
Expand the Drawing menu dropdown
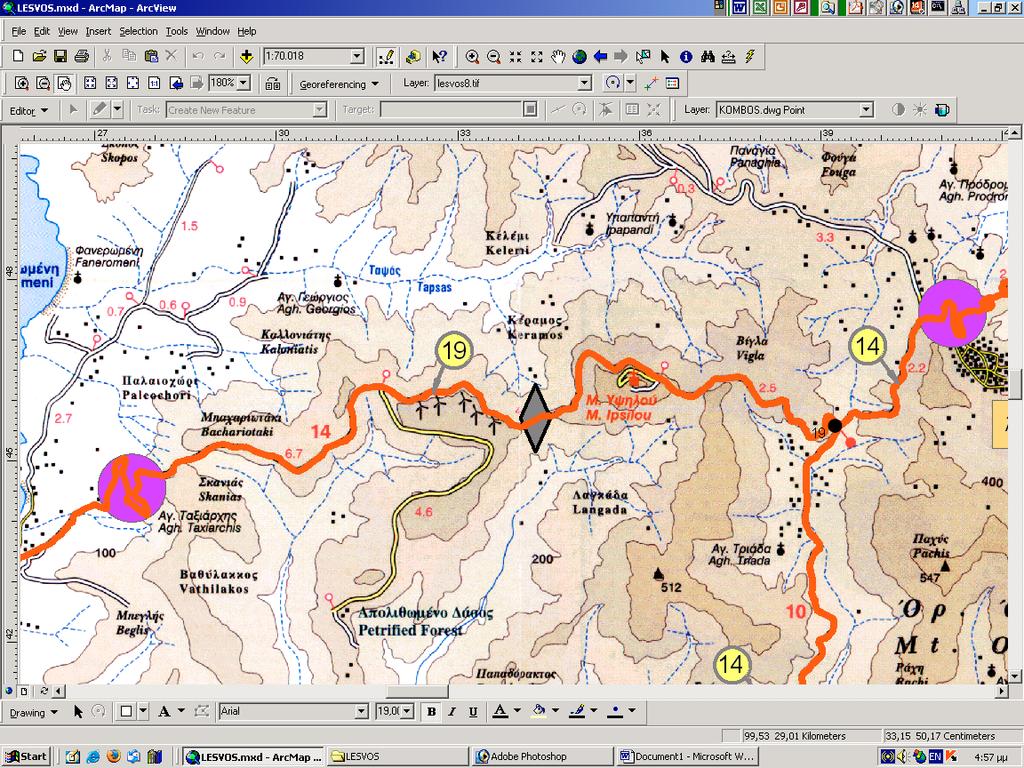tap(34, 712)
